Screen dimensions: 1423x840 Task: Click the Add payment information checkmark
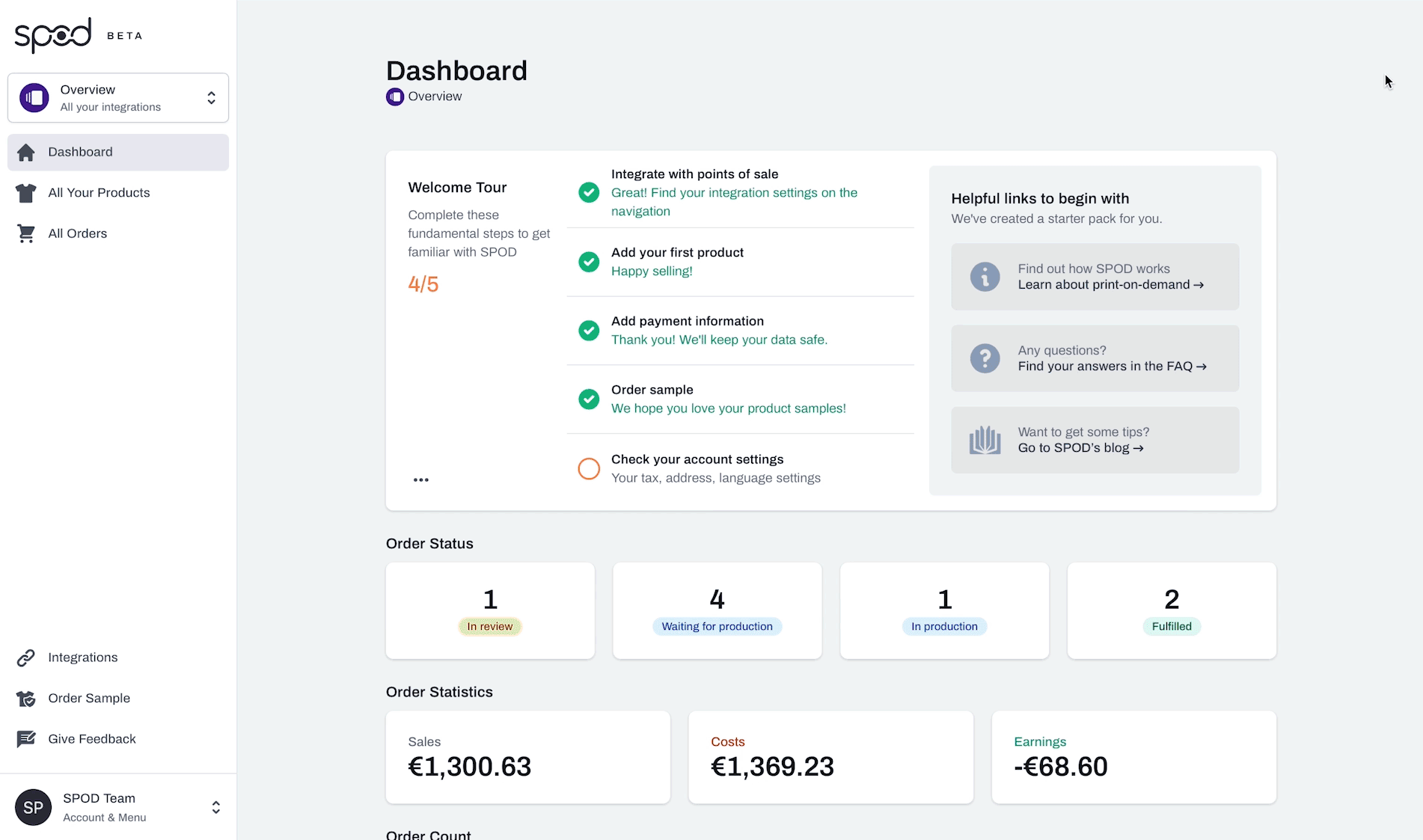(589, 331)
